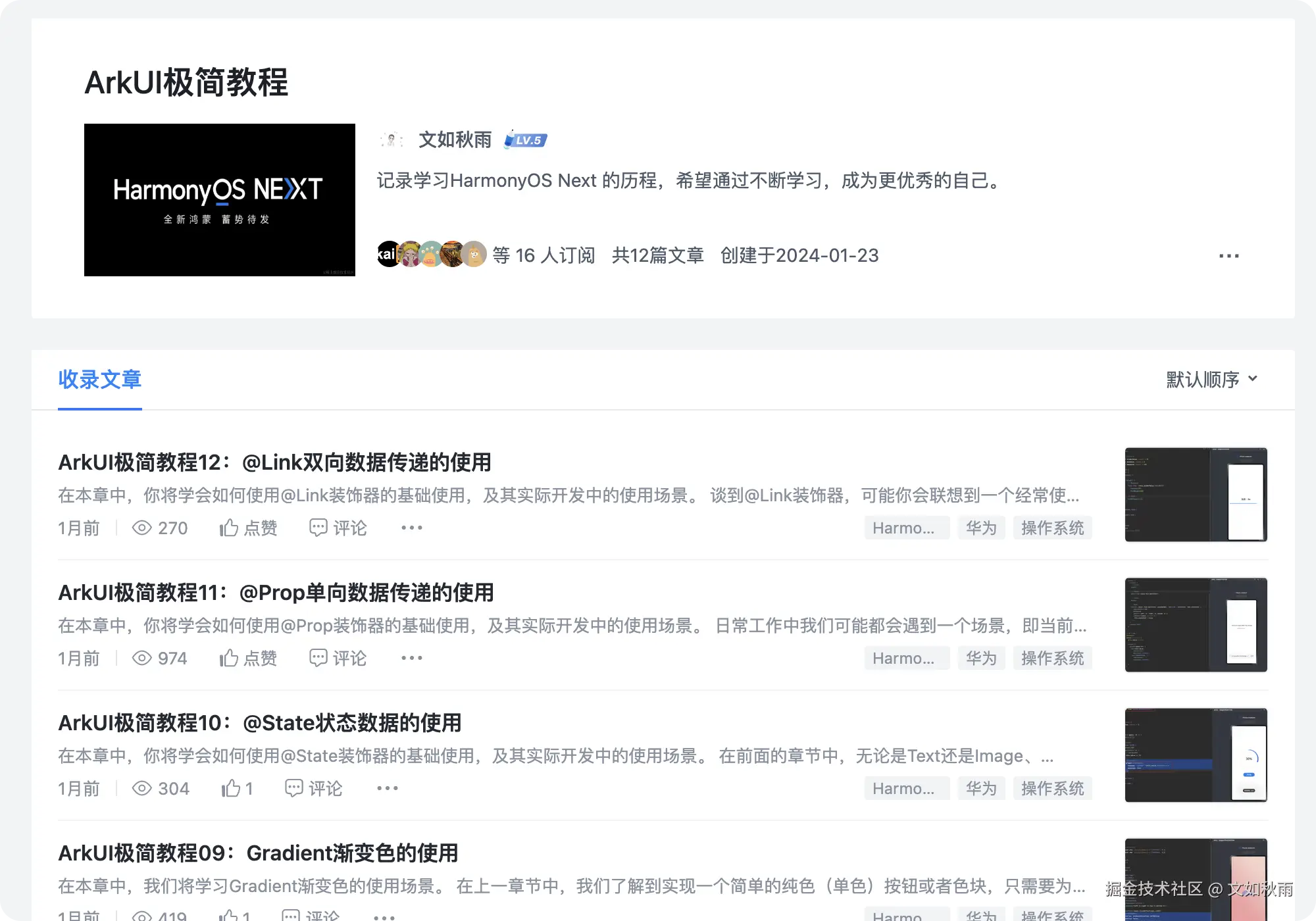The image size is (1316, 921).
Task: Open more options for the @Prop article
Action: (412, 658)
